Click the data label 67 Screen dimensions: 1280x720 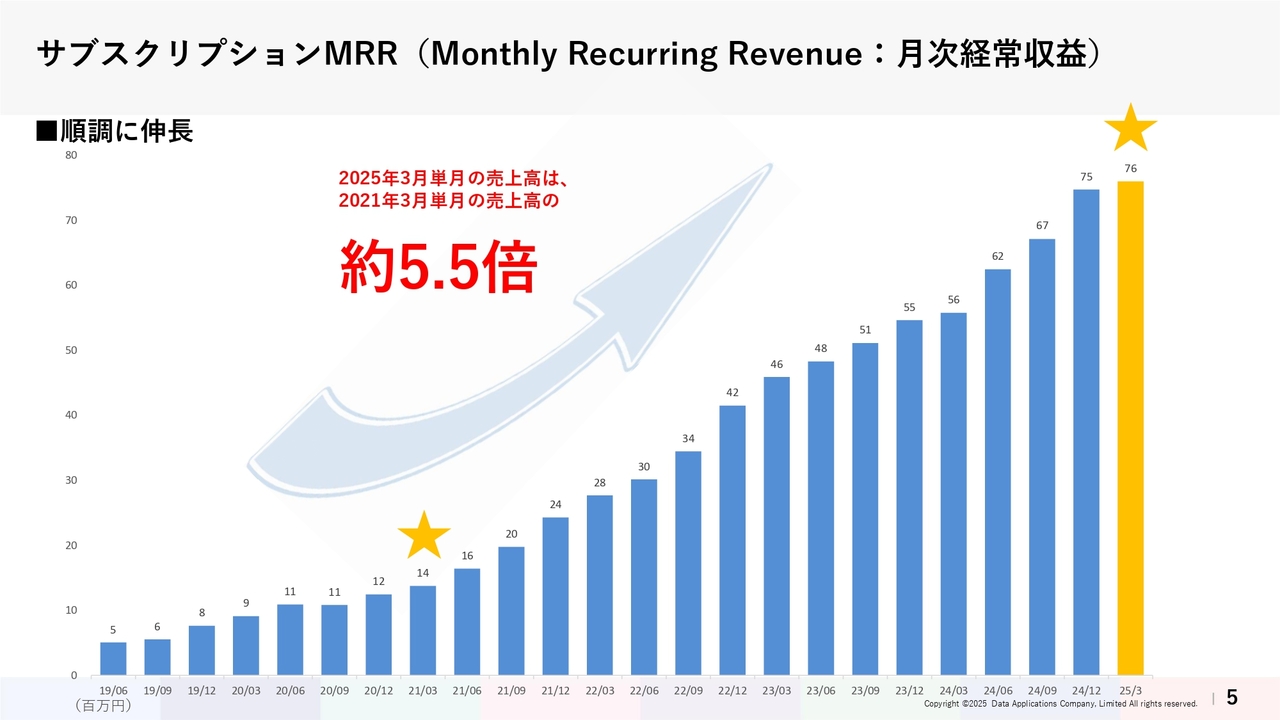(1042, 226)
